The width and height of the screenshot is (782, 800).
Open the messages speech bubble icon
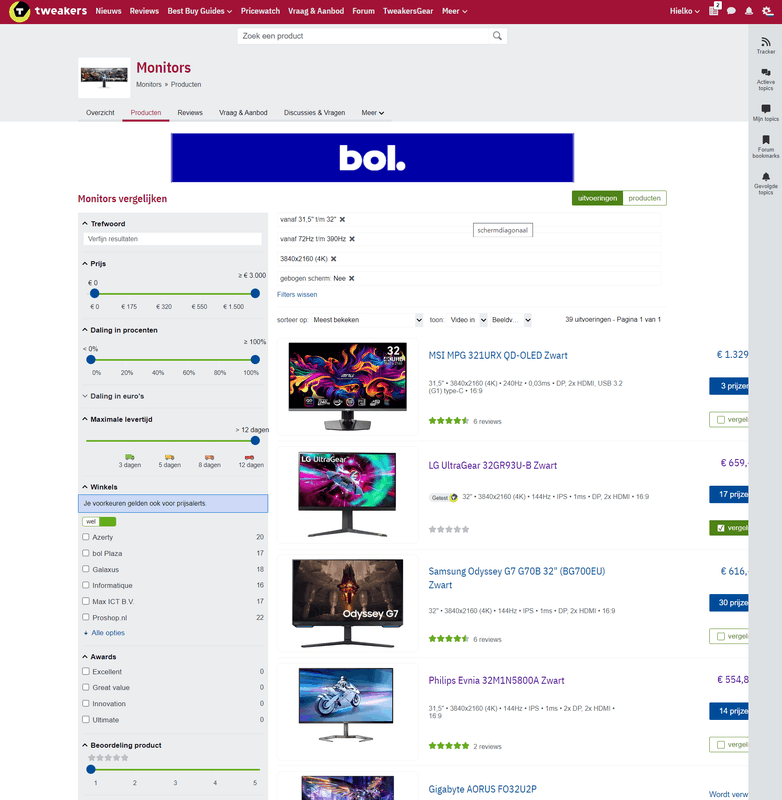tap(731, 11)
